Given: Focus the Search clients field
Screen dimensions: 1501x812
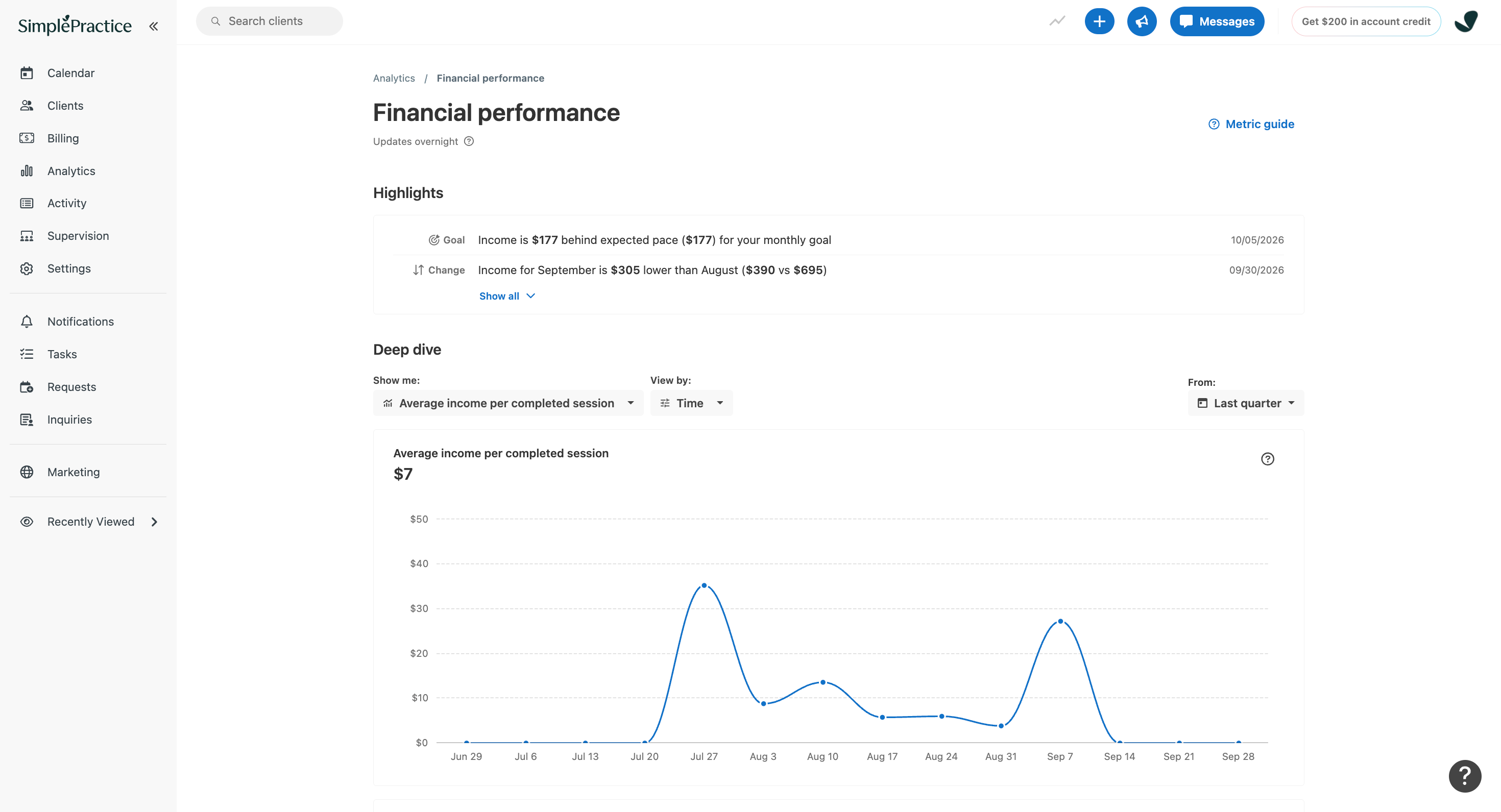Looking at the screenshot, I should 269,21.
